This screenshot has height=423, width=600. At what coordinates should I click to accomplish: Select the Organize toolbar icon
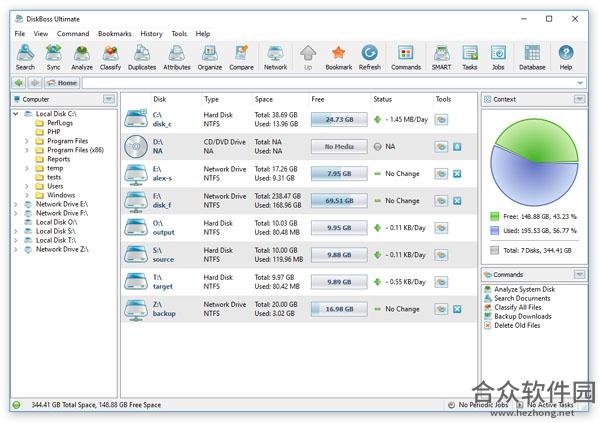(x=210, y=57)
